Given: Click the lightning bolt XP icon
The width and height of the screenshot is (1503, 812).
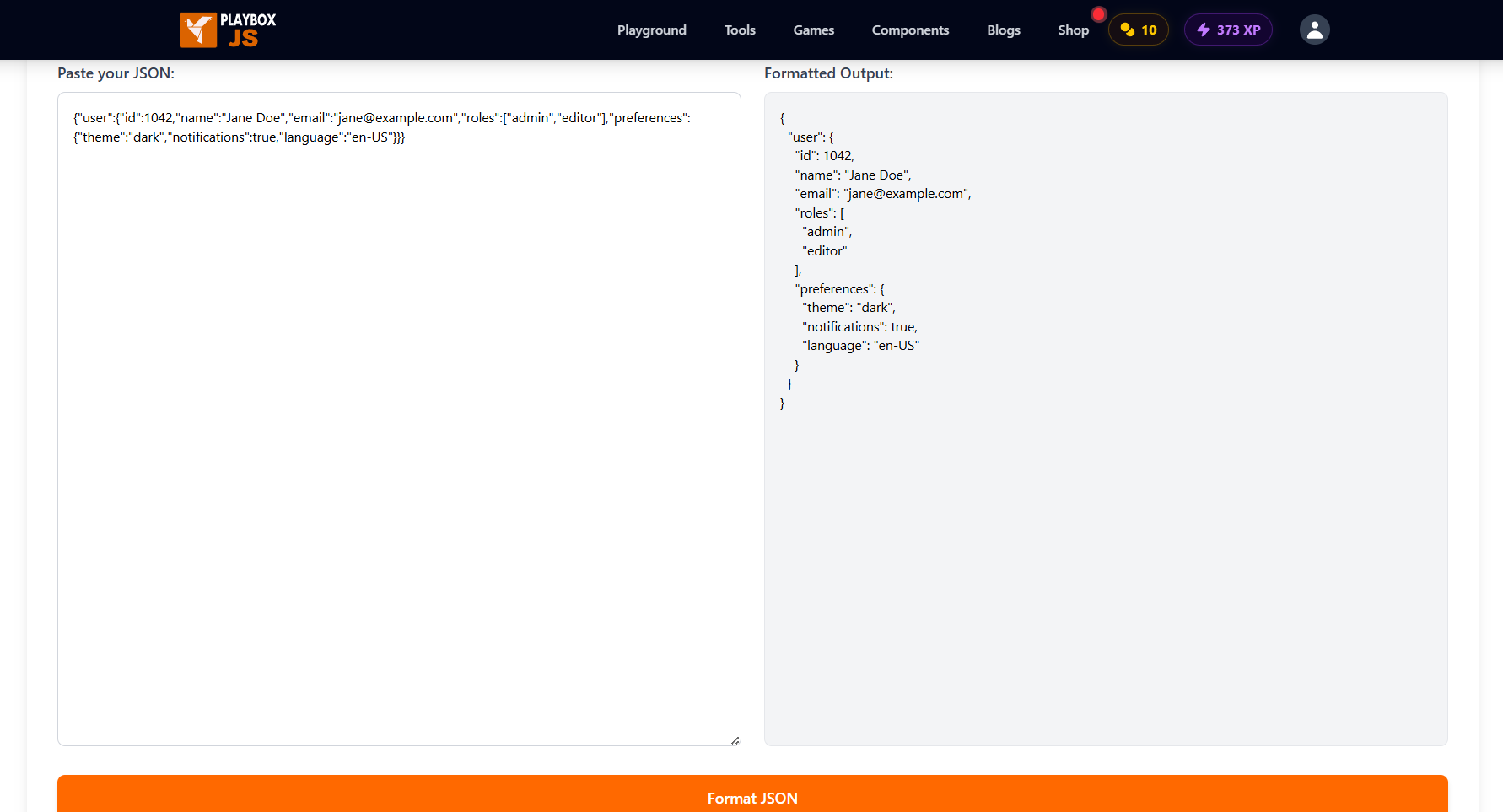Looking at the screenshot, I should point(1203,29).
